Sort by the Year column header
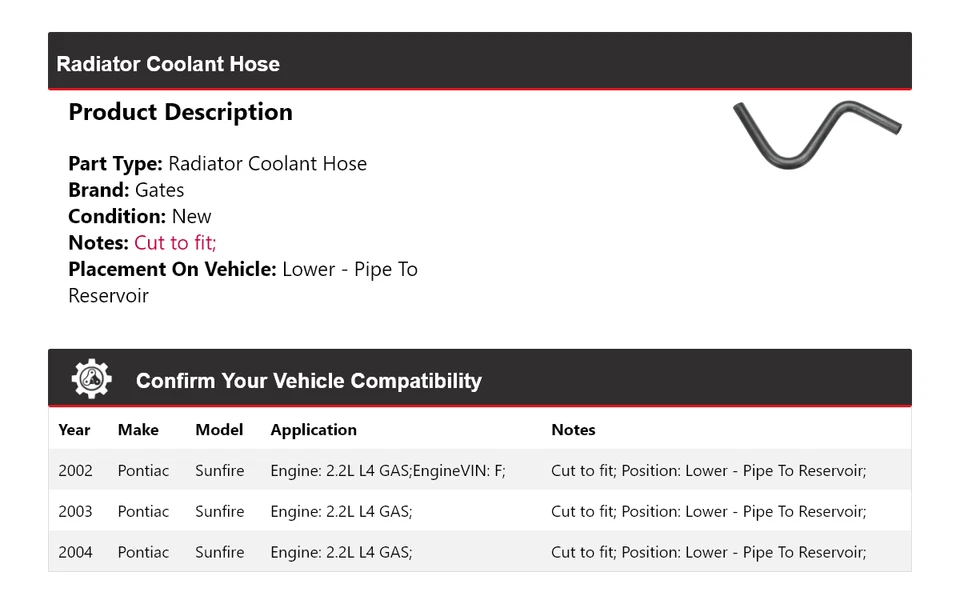 (74, 430)
